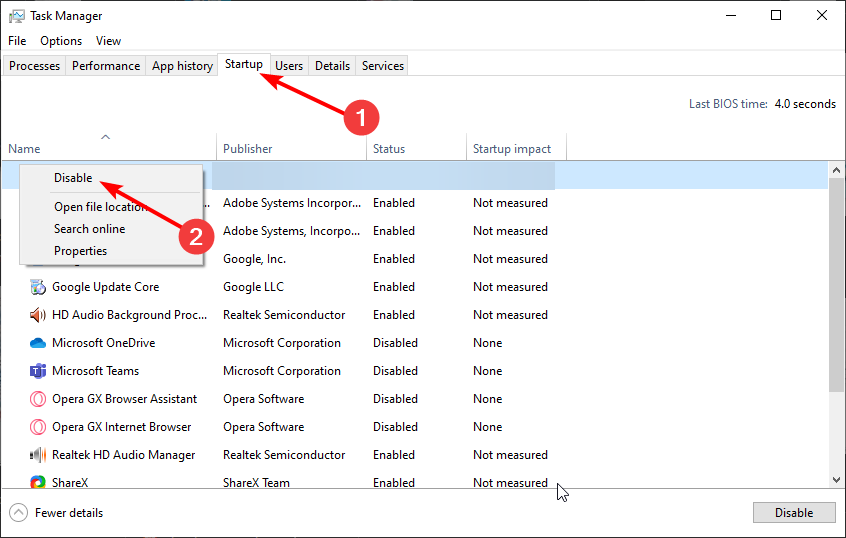Switch to the App history tab

(x=182, y=66)
